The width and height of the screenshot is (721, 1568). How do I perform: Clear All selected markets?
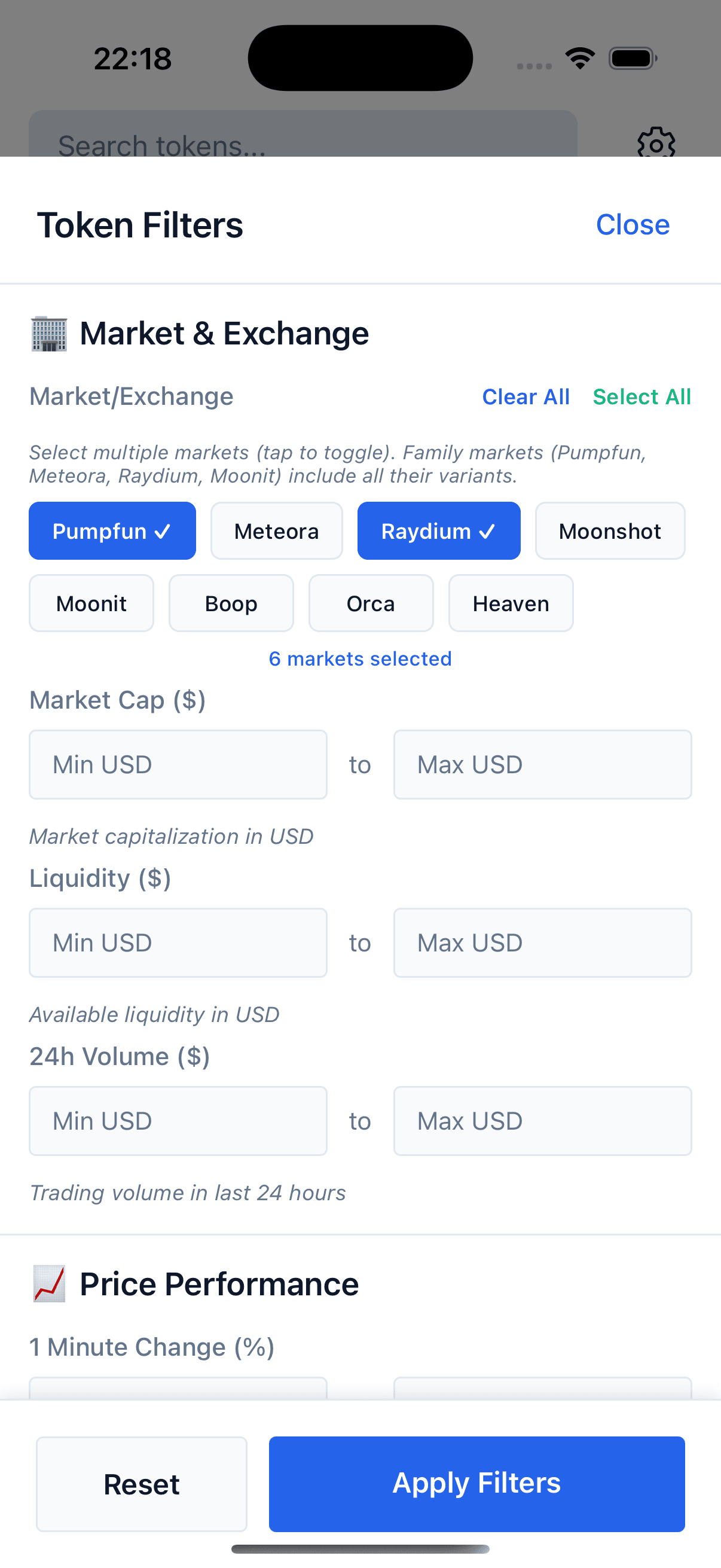point(526,397)
